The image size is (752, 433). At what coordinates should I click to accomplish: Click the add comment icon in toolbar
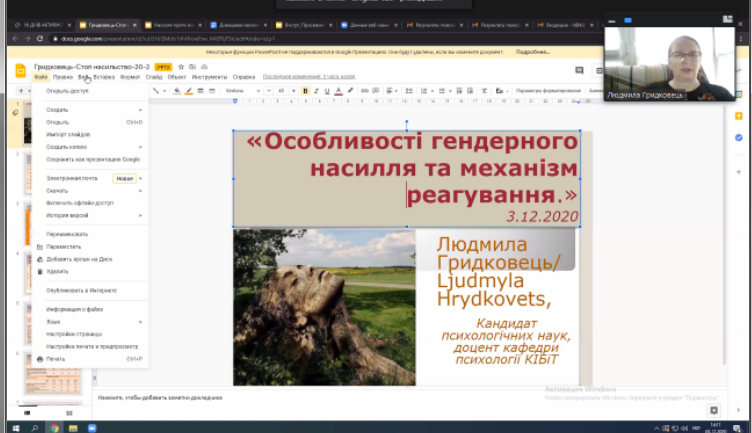(x=376, y=91)
